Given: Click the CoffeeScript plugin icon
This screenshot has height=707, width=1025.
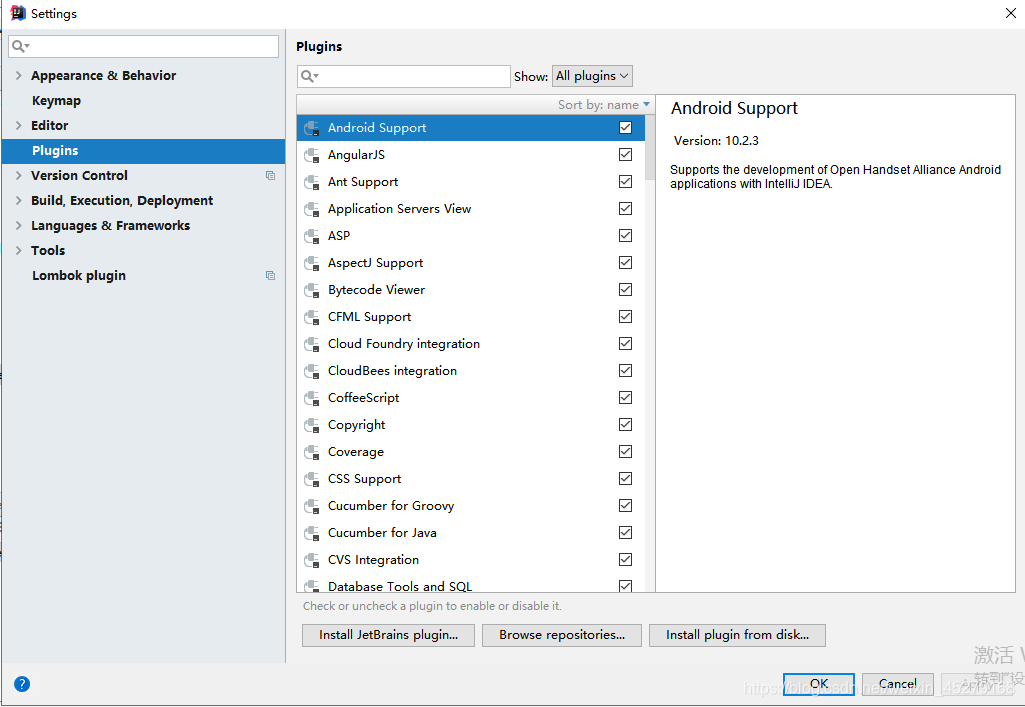Looking at the screenshot, I should click(312, 398).
